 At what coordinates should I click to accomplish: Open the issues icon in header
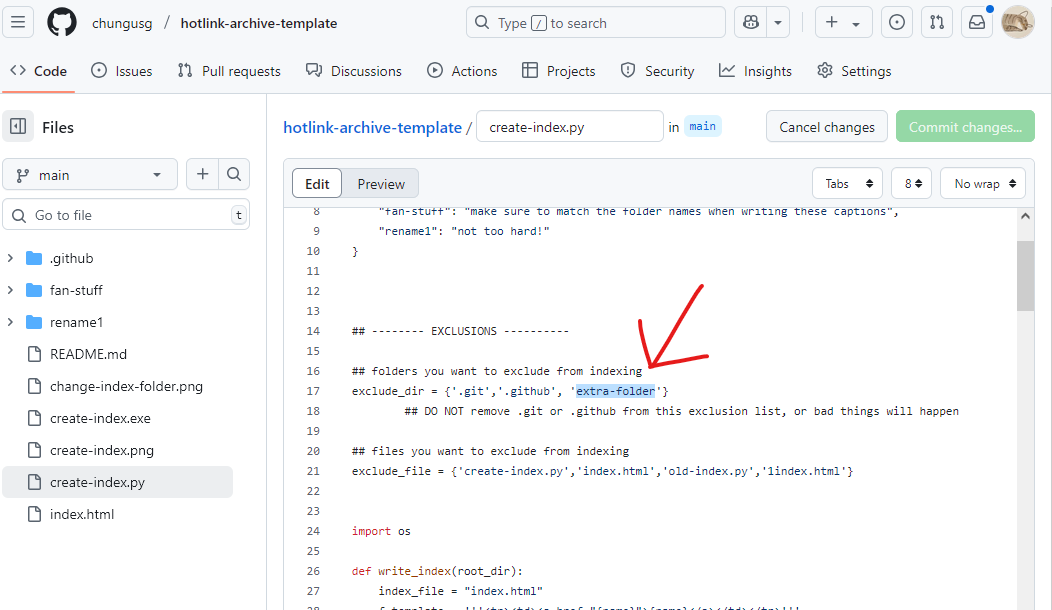point(897,22)
